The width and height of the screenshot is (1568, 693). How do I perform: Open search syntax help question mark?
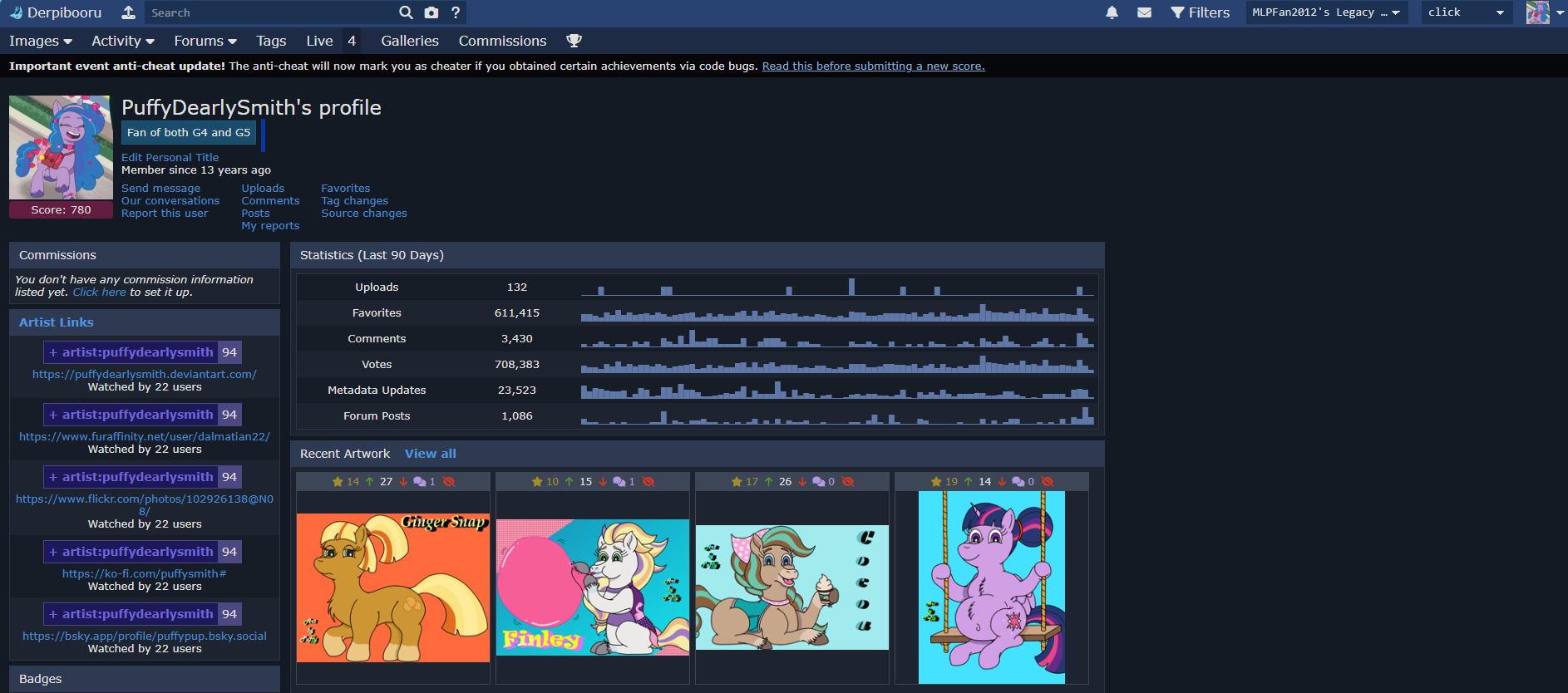point(456,12)
